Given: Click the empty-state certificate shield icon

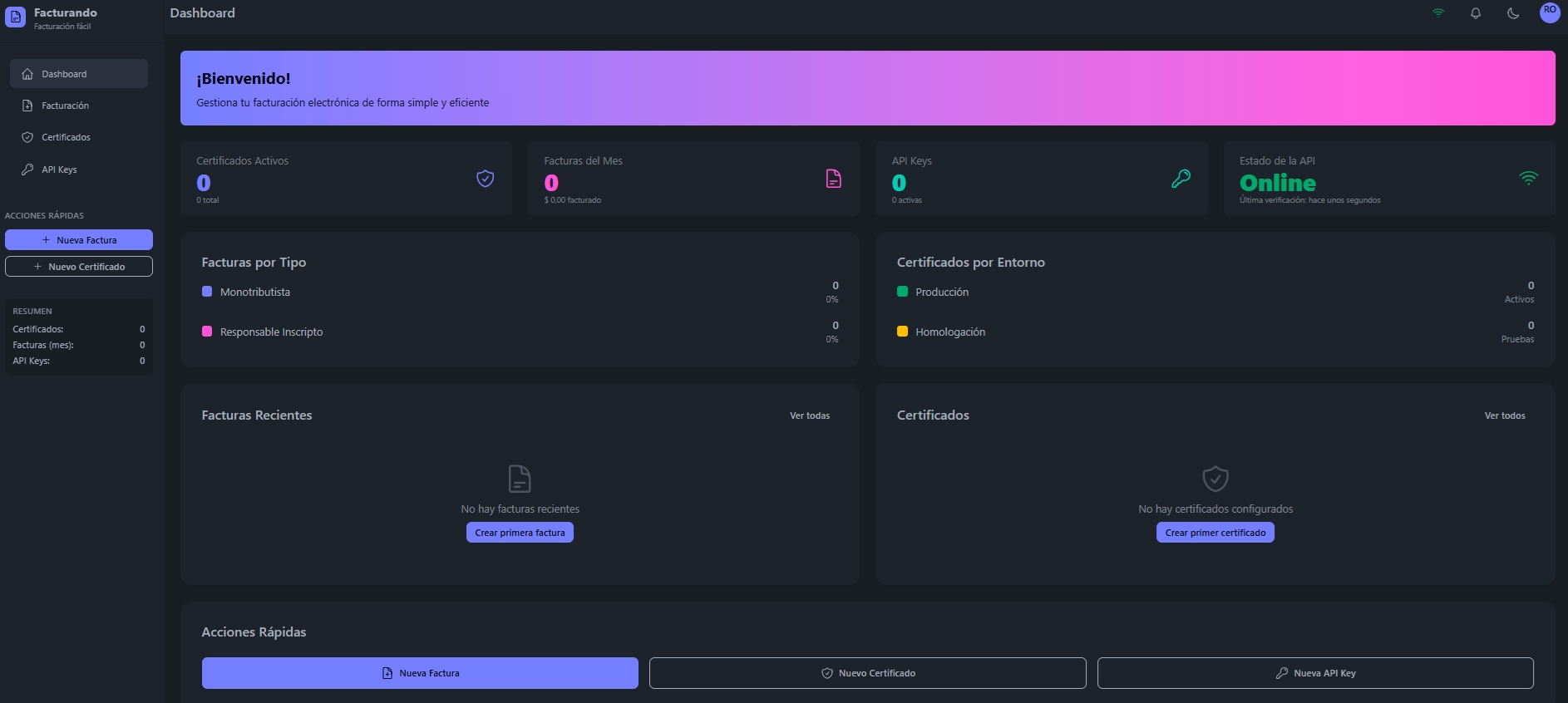Looking at the screenshot, I should pyautogui.click(x=1215, y=479).
